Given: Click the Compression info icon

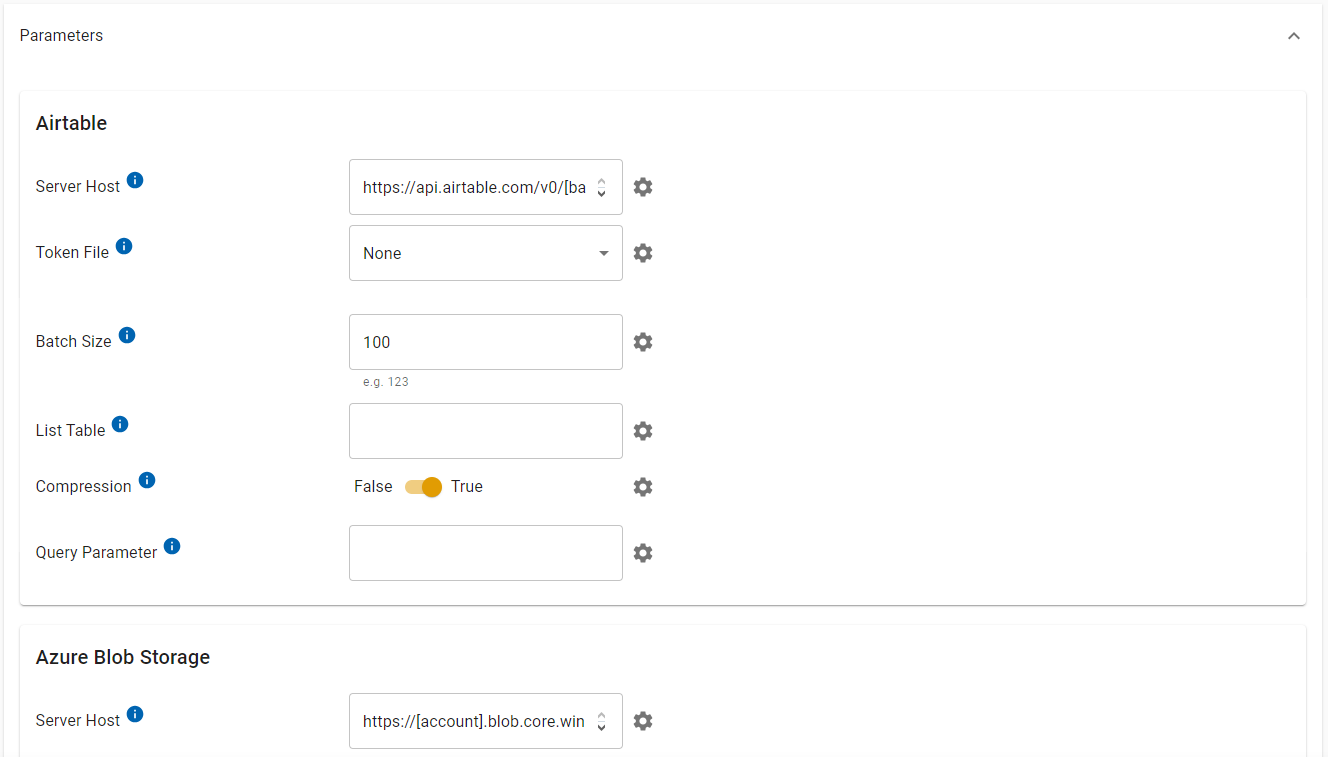Looking at the screenshot, I should click(147, 480).
